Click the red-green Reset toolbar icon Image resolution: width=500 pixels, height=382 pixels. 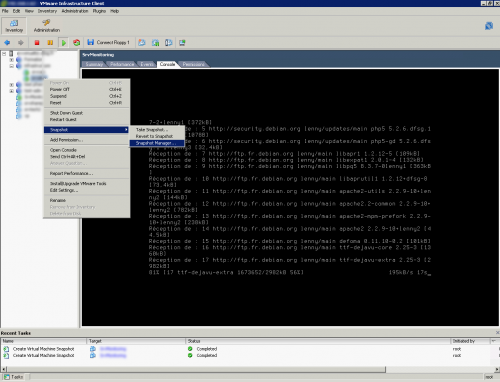click(x=77, y=43)
